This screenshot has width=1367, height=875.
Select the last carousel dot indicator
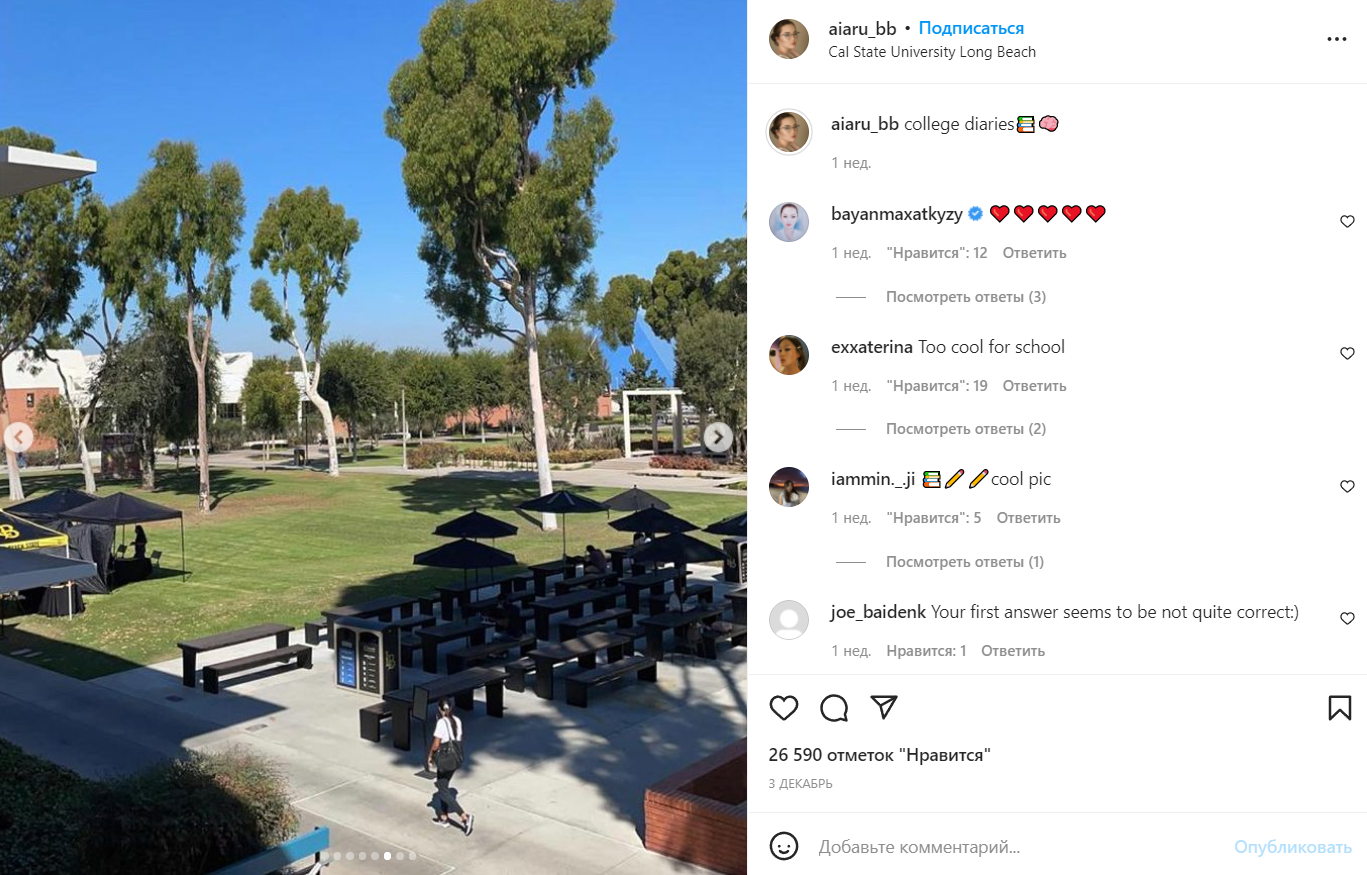[x=411, y=856]
